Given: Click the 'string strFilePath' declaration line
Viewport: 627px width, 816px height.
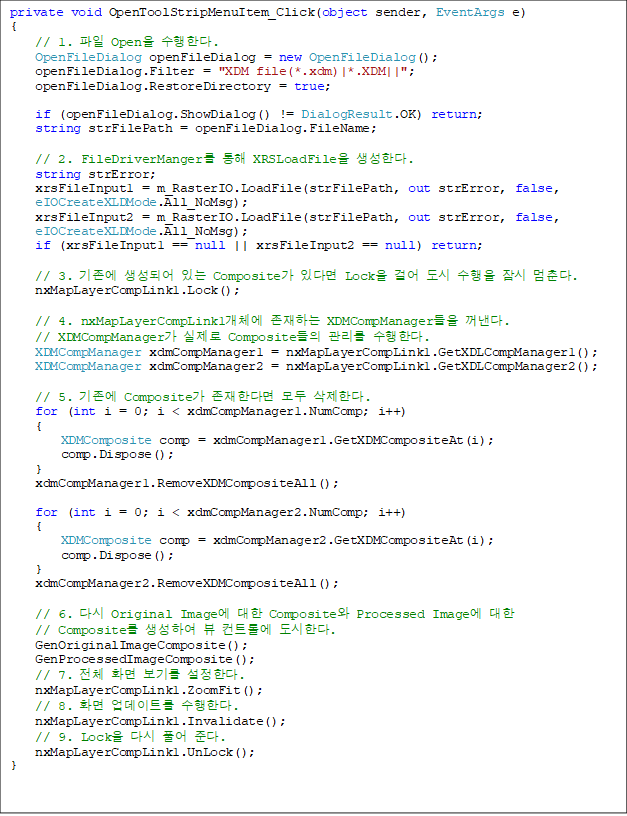Looking at the screenshot, I should coord(206,129).
